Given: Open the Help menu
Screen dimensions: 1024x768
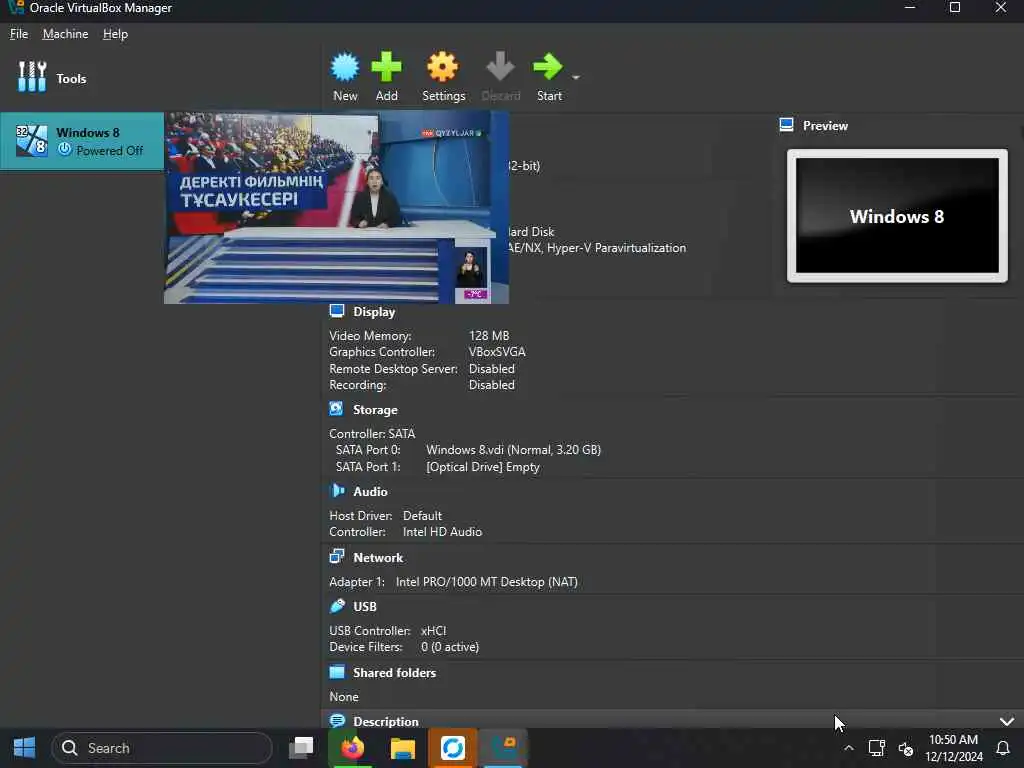Looking at the screenshot, I should (x=115, y=34).
